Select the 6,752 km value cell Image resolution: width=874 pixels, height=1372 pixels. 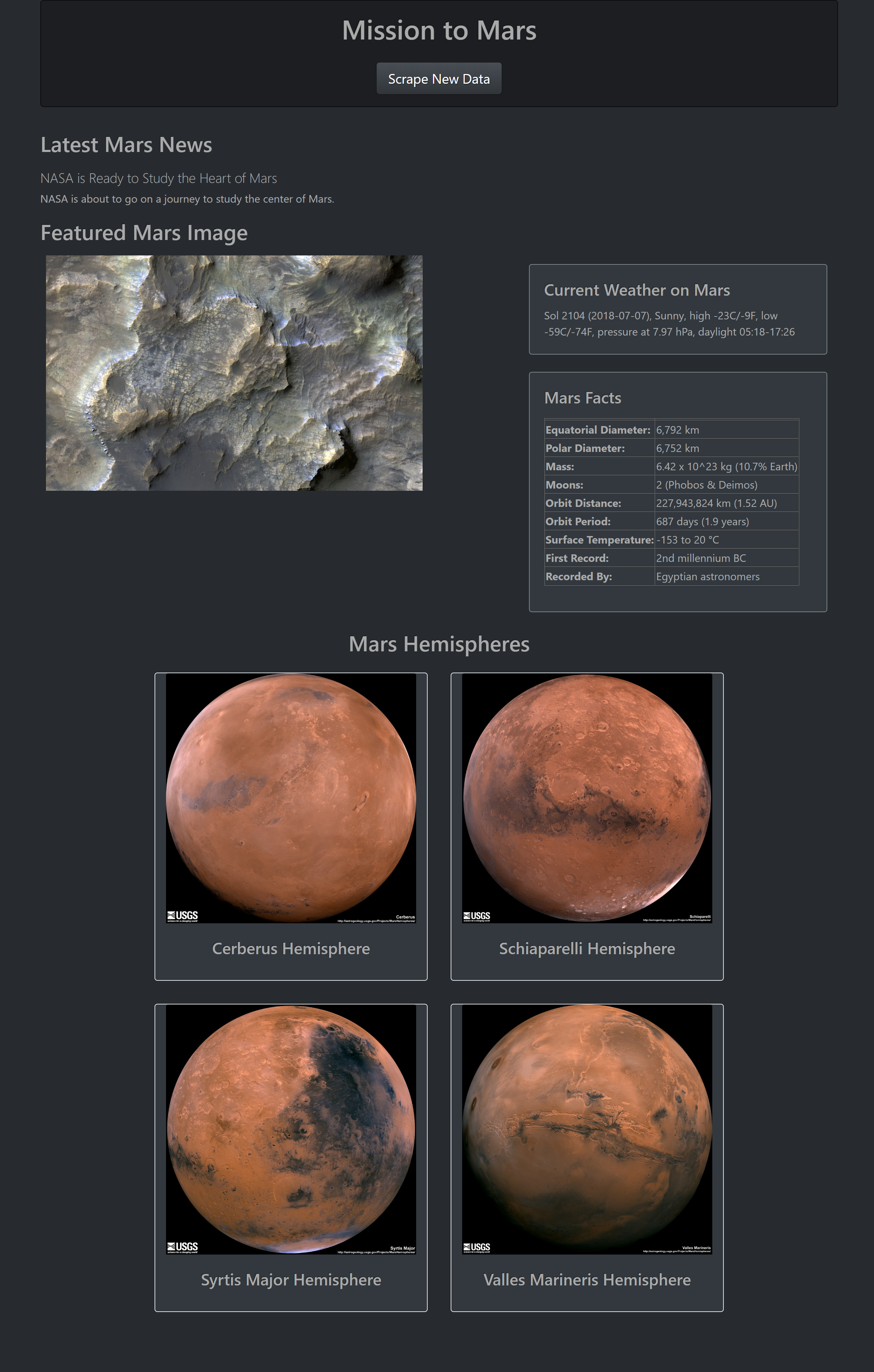tap(726, 448)
